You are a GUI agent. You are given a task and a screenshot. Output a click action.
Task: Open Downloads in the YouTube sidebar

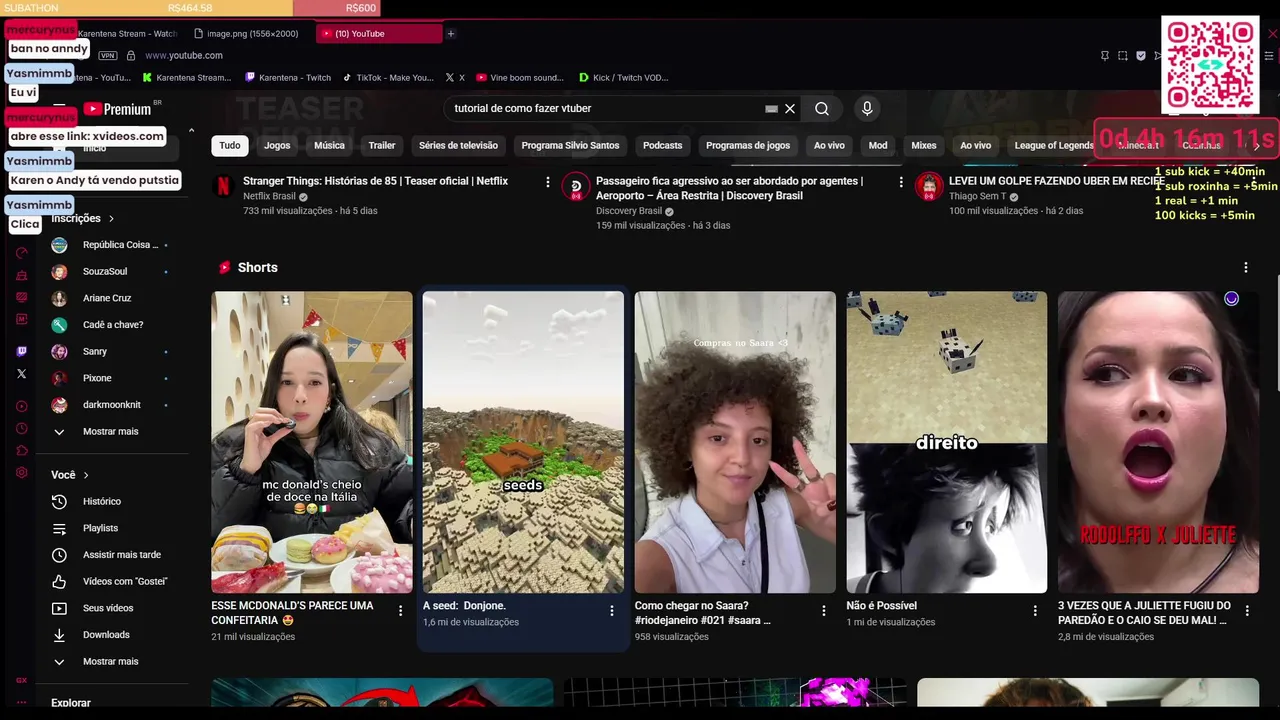pos(112,635)
